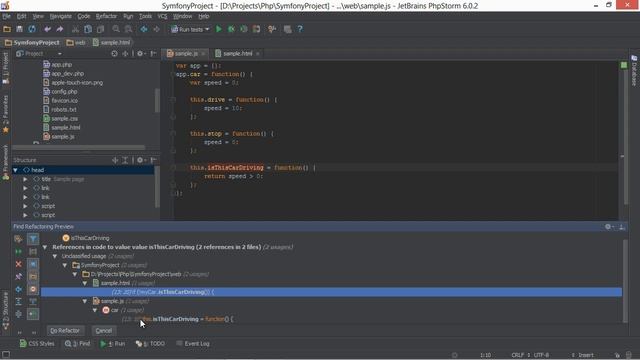Open the Tools menu
Viewport: 640px width, 360px height.
click(145, 16)
